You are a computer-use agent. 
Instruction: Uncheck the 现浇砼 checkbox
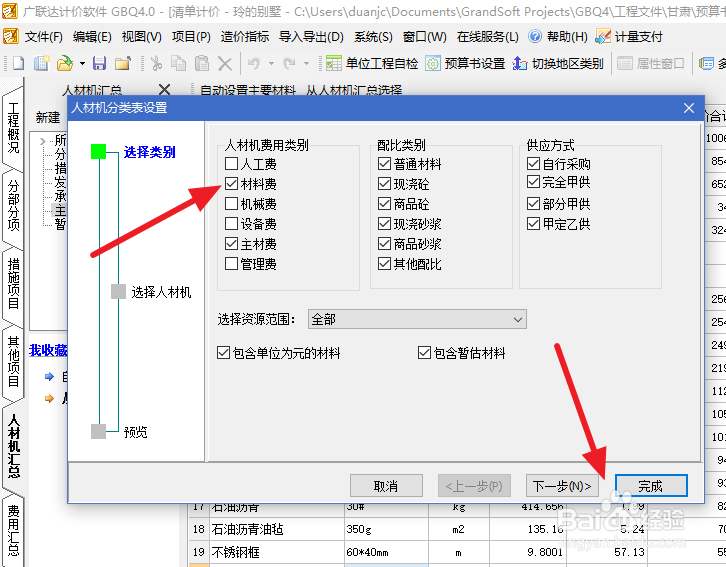click(384, 184)
